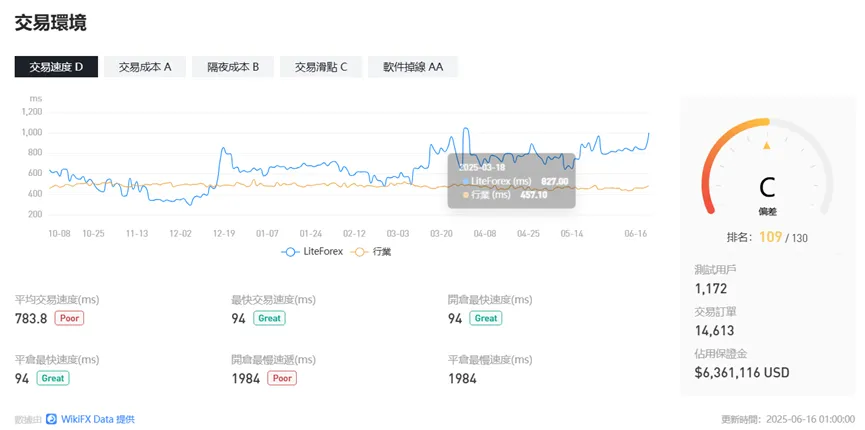Click the WikiFX Data logo icon
Viewport: 865px width, 430px height.
click(x=51, y=419)
